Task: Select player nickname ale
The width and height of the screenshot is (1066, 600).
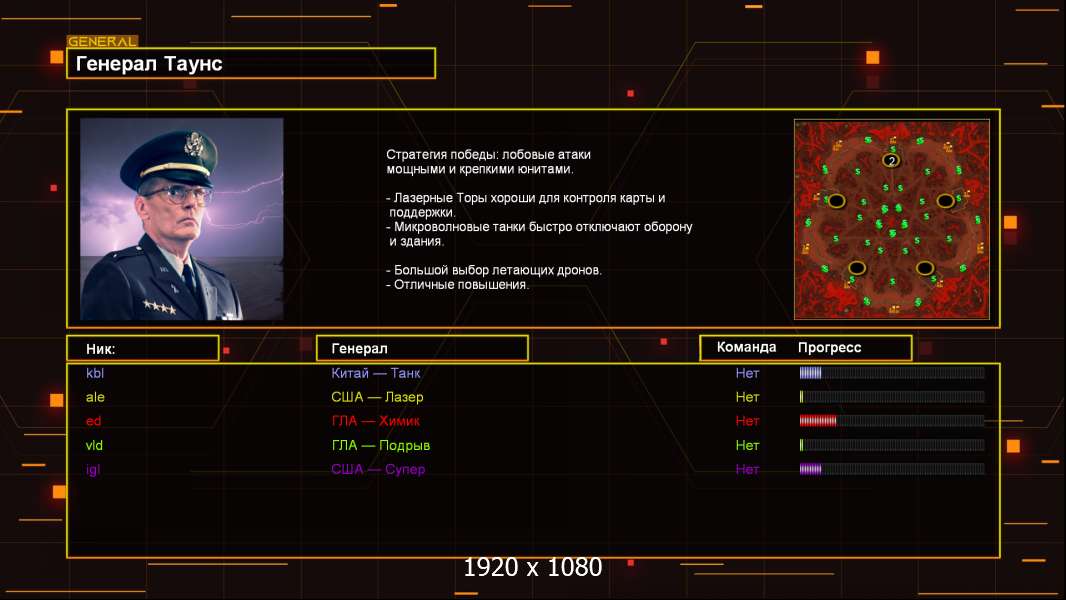Action: tap(95, 397)
